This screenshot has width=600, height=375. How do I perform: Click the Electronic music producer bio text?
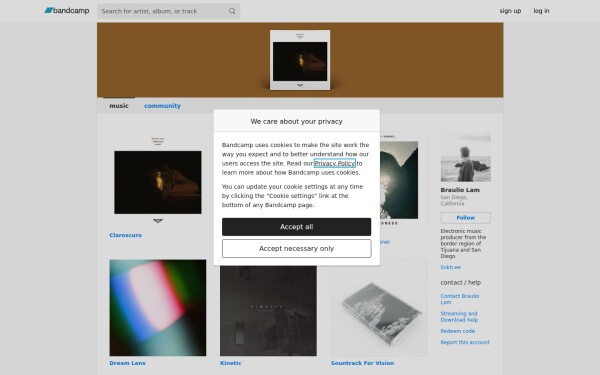point(463,244)
